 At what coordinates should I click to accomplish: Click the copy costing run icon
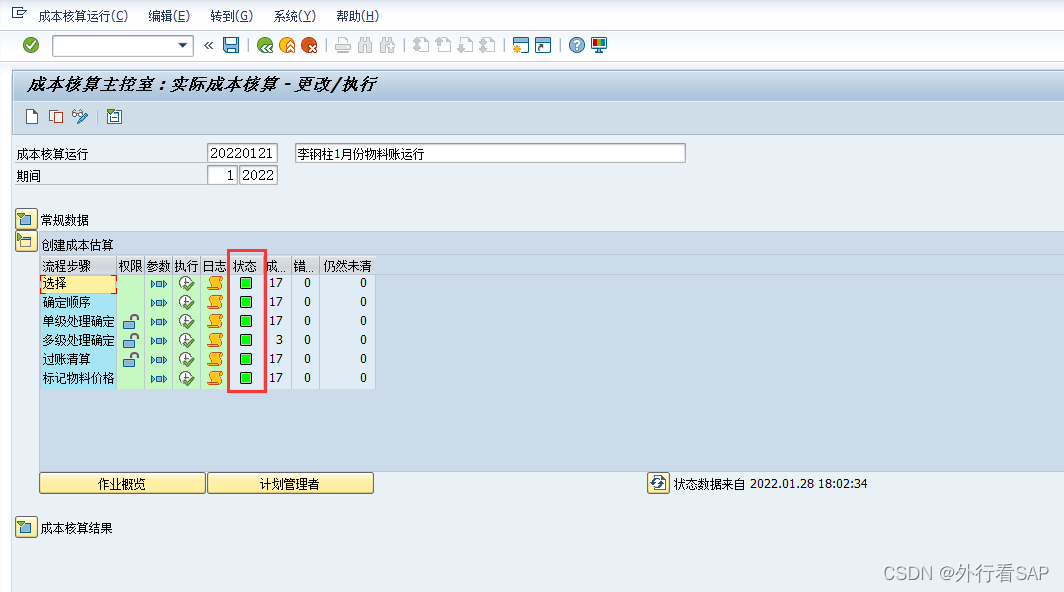coord(56,117)
